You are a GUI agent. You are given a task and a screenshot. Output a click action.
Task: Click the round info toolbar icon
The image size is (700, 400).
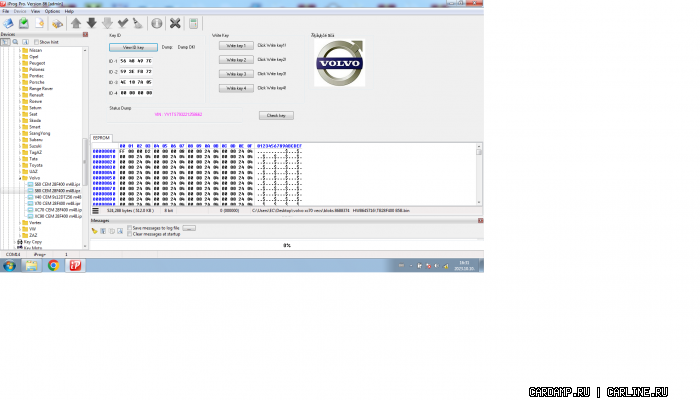(x=157, y=23)
